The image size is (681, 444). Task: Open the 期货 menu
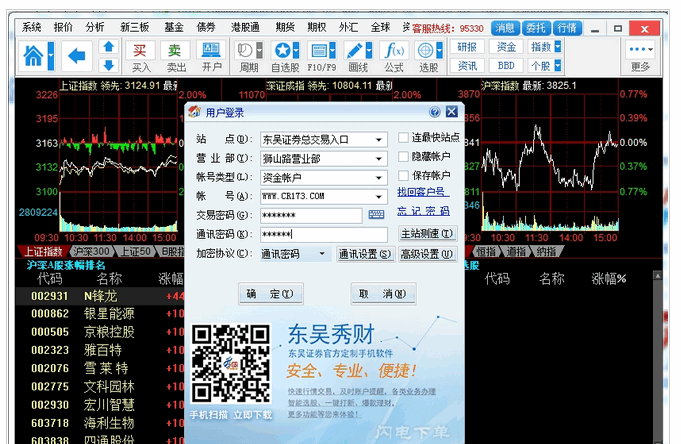click(x=285, y=27)
